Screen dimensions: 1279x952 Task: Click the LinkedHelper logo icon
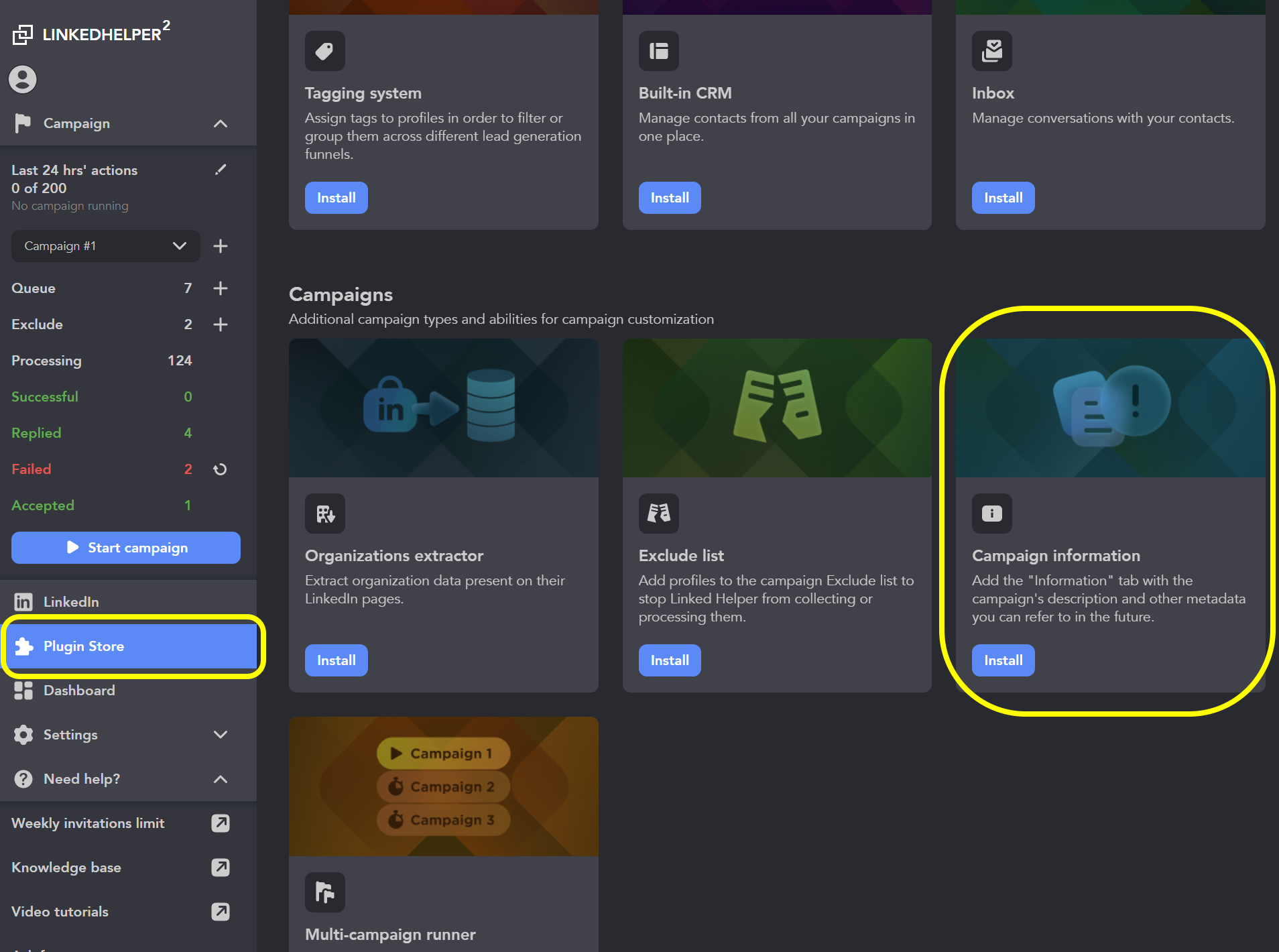23,34
